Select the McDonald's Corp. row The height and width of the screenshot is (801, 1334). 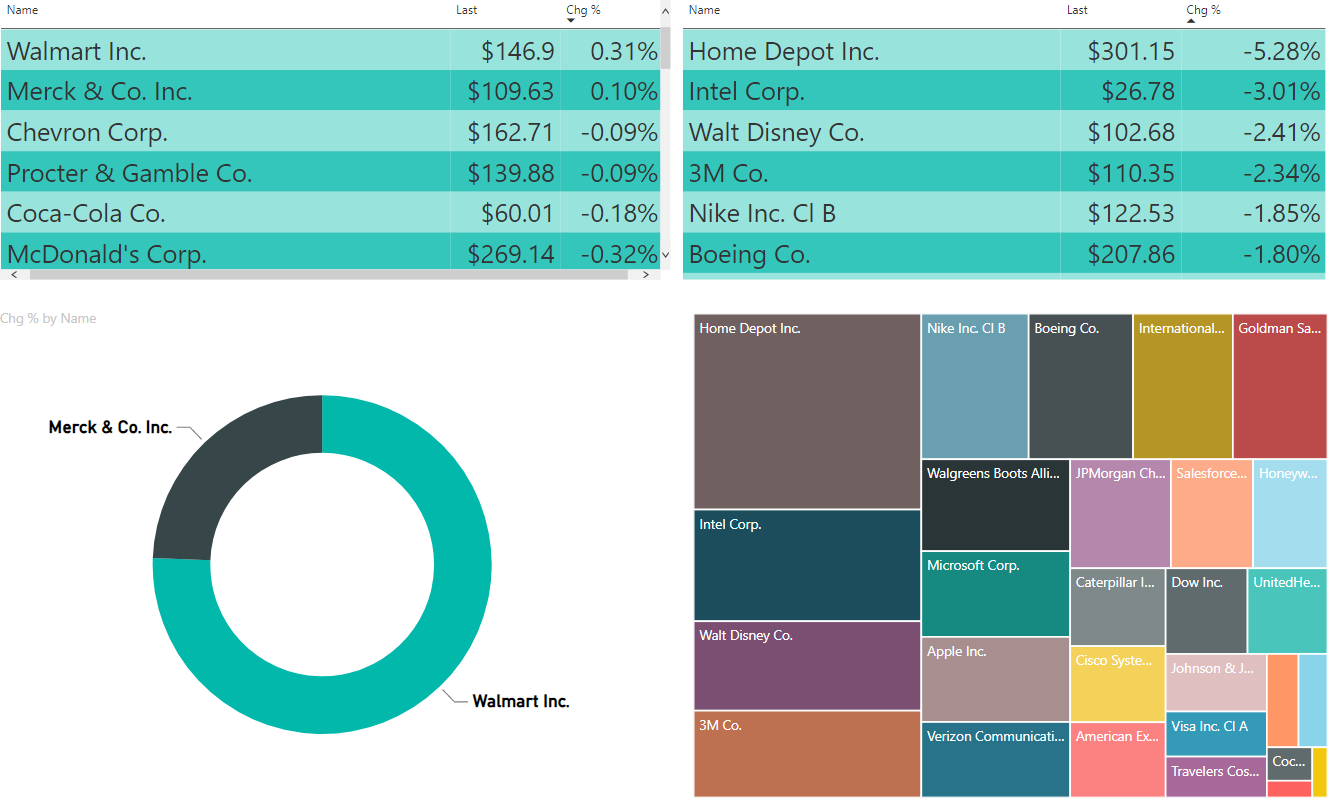coord(330,251)
